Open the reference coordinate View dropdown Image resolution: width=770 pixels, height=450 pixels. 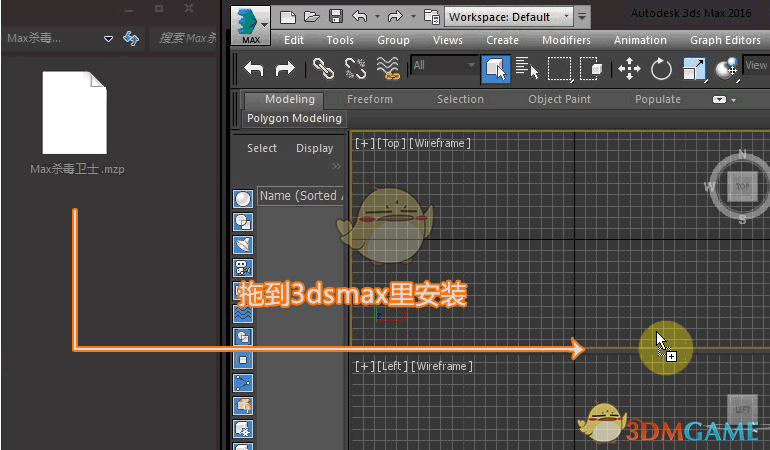point(756,65)
